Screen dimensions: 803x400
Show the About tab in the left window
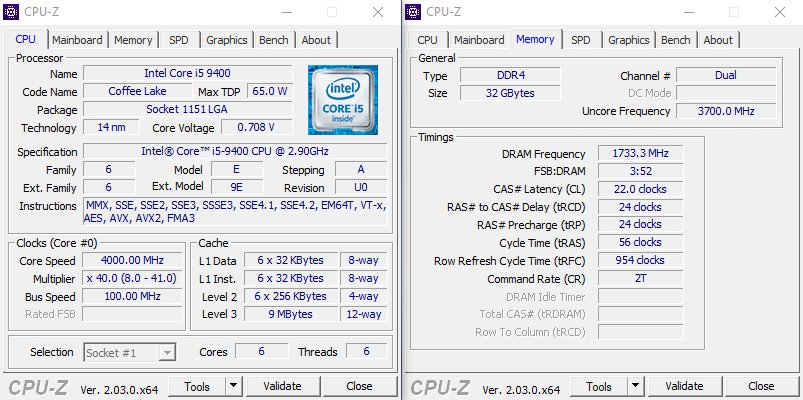coord(316,40)
